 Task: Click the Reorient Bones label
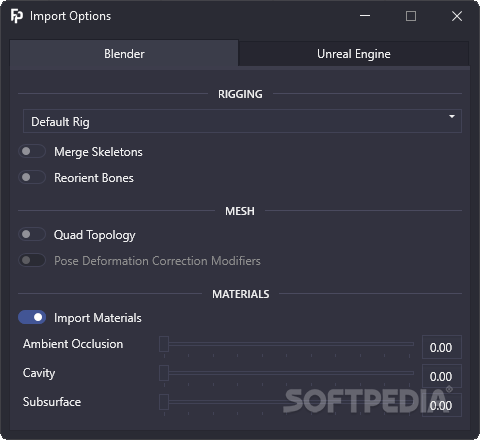point(94,178)
